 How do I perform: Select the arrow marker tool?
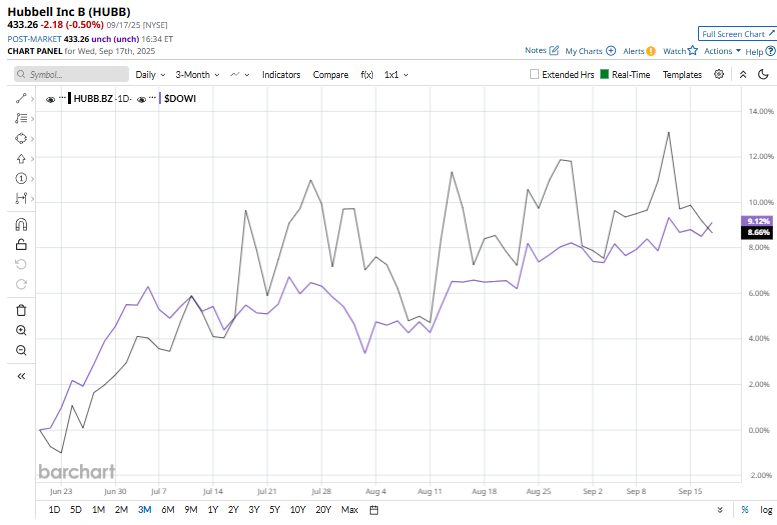(x=21, y=159)
